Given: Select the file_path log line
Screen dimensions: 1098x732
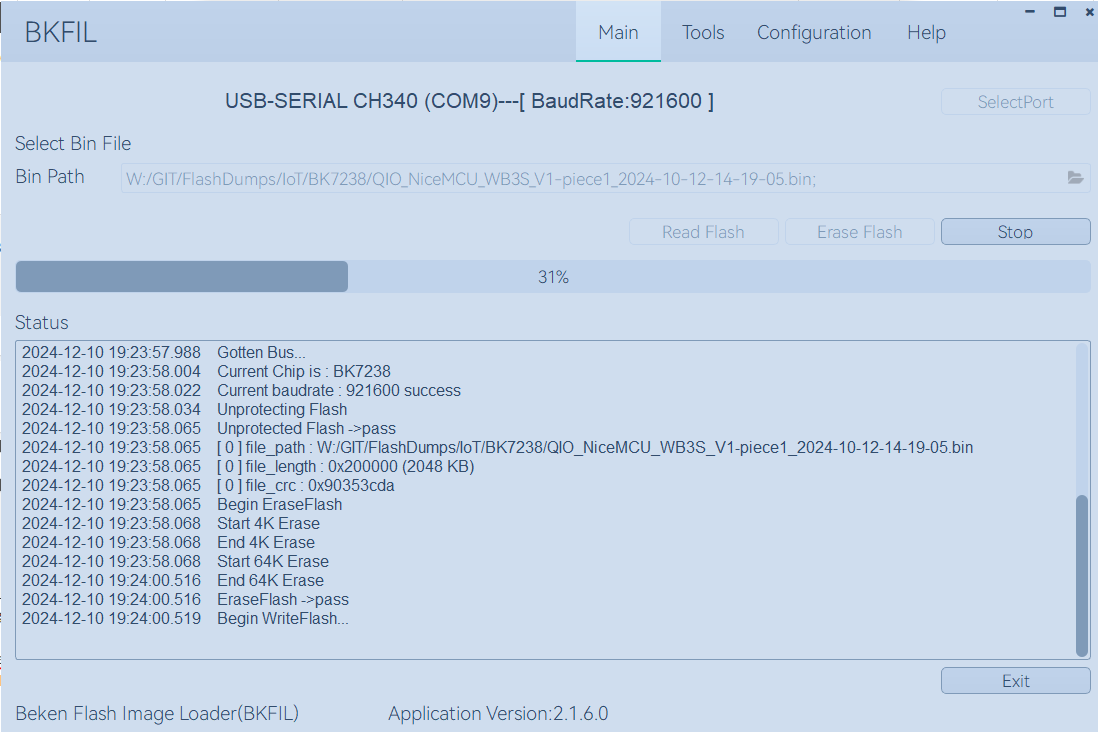Looking at the screenshot, I should pyautogui.click(x=497, y=447).
